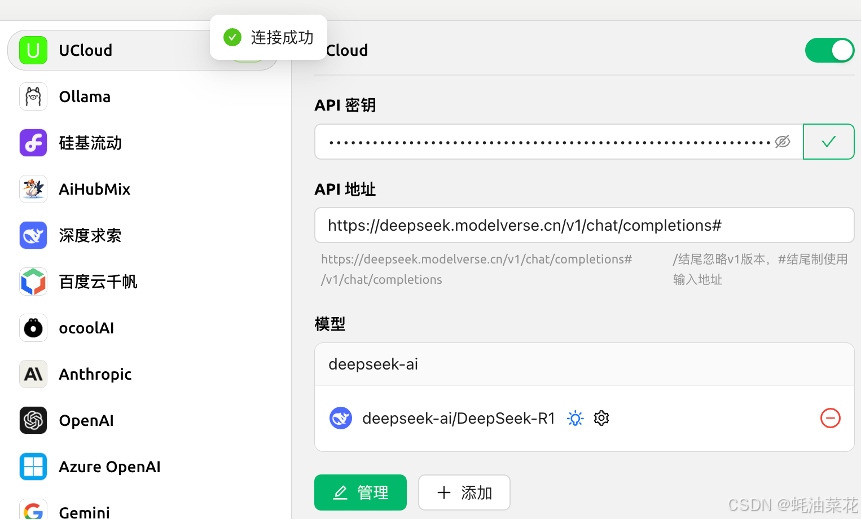Viewport: 862px width, 520px height.
Task: Choose the OpenAI provider label
Action: point(86,421)
